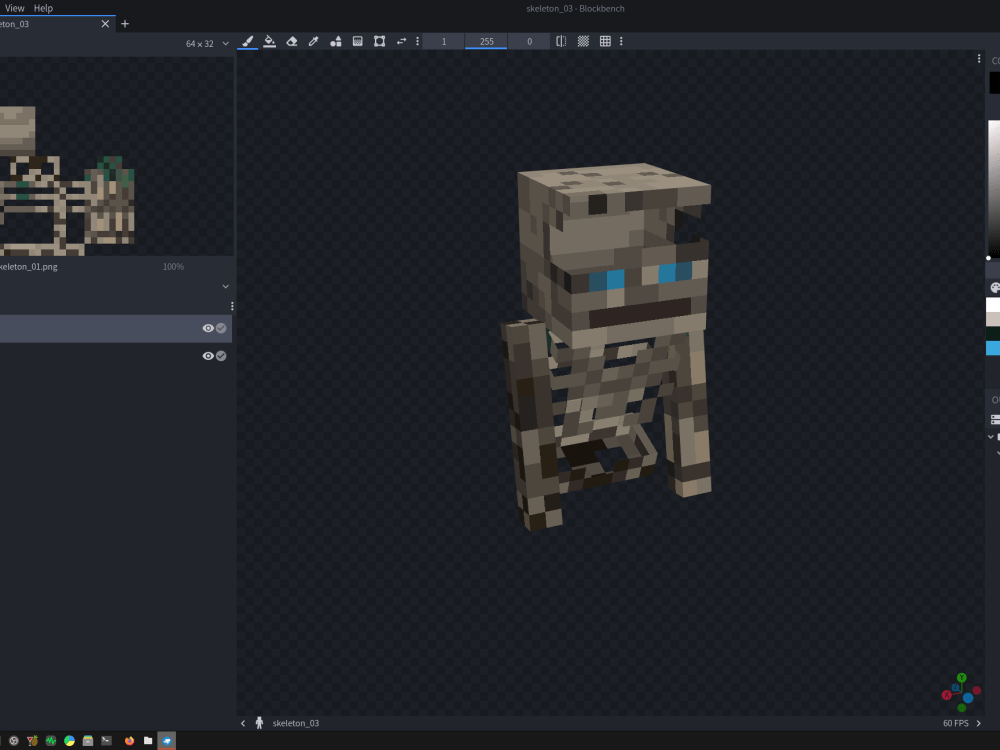Collapse the panel using the chevron under skeleton_01.png
The height and width of the screenshot is (750, 1000).
click(x=225, y=286)
